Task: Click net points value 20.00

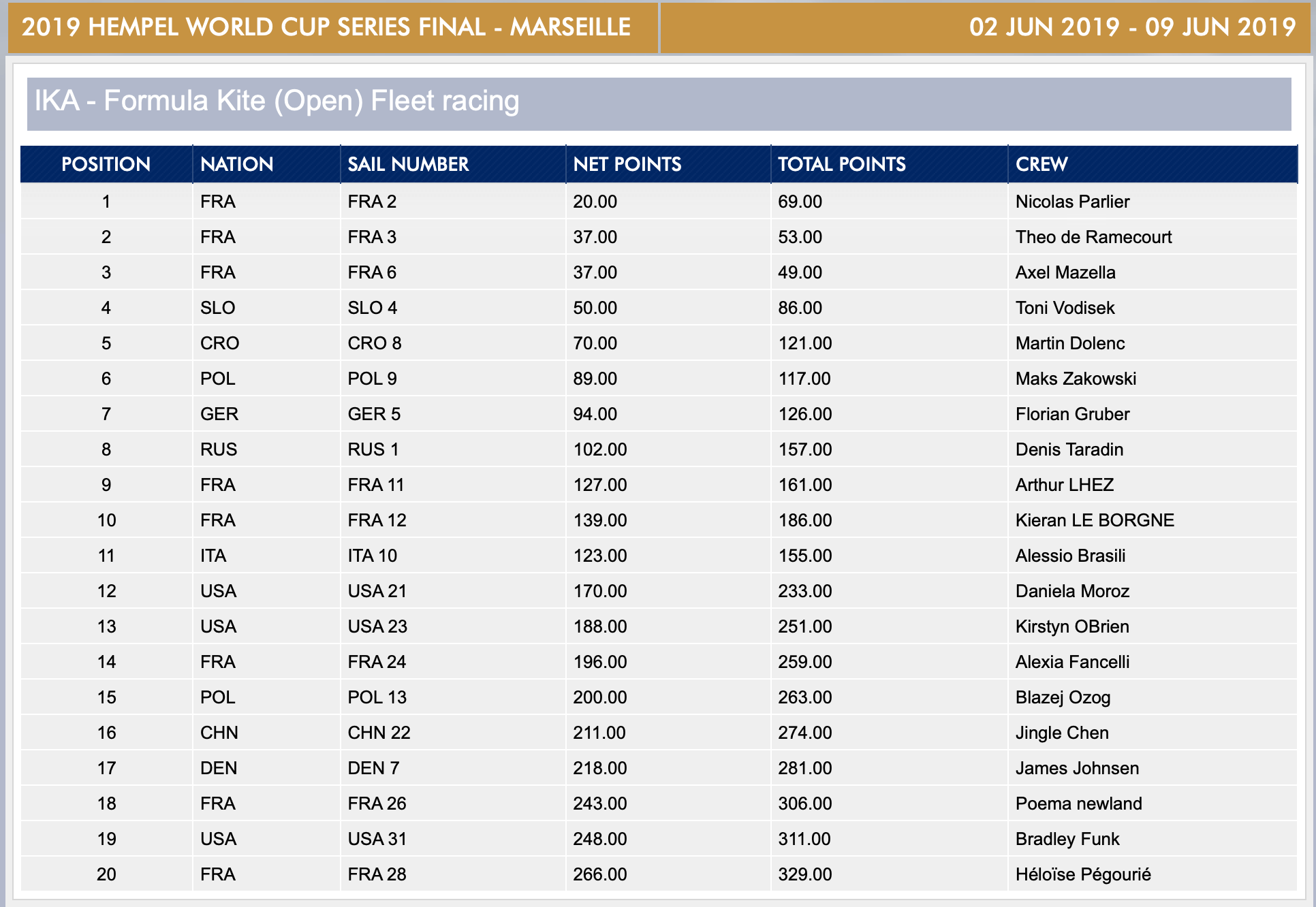Action: [x=595, y=202]
